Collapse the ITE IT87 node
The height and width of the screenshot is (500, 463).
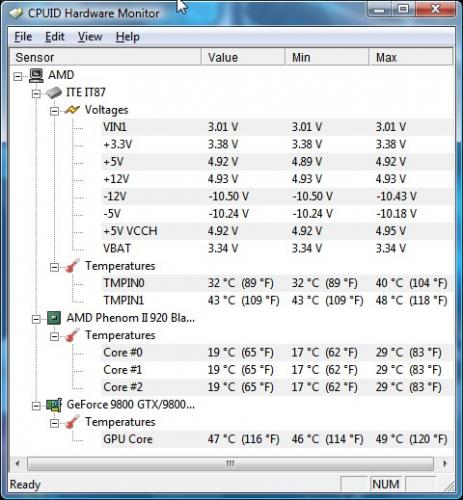coord(36,94)
